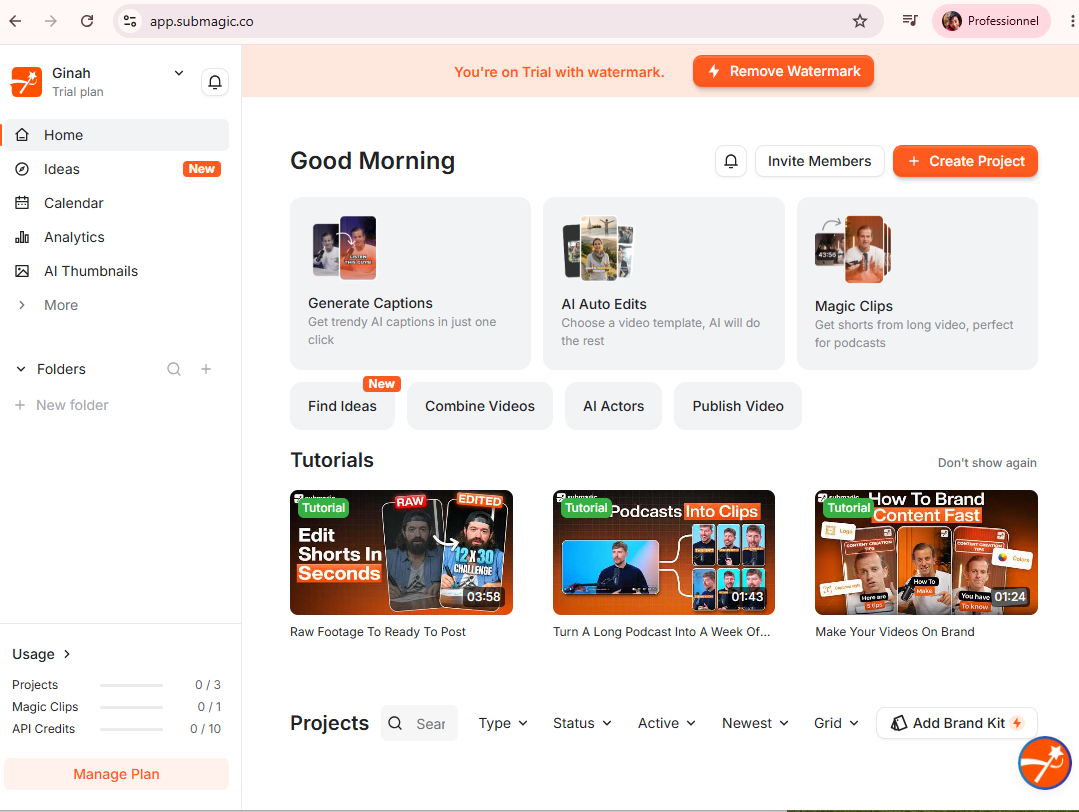Click 'Make Your Videos On Brand' title
Image resolution: width=1079 pixels, height=812 pixels.
[x=895, y=632]
